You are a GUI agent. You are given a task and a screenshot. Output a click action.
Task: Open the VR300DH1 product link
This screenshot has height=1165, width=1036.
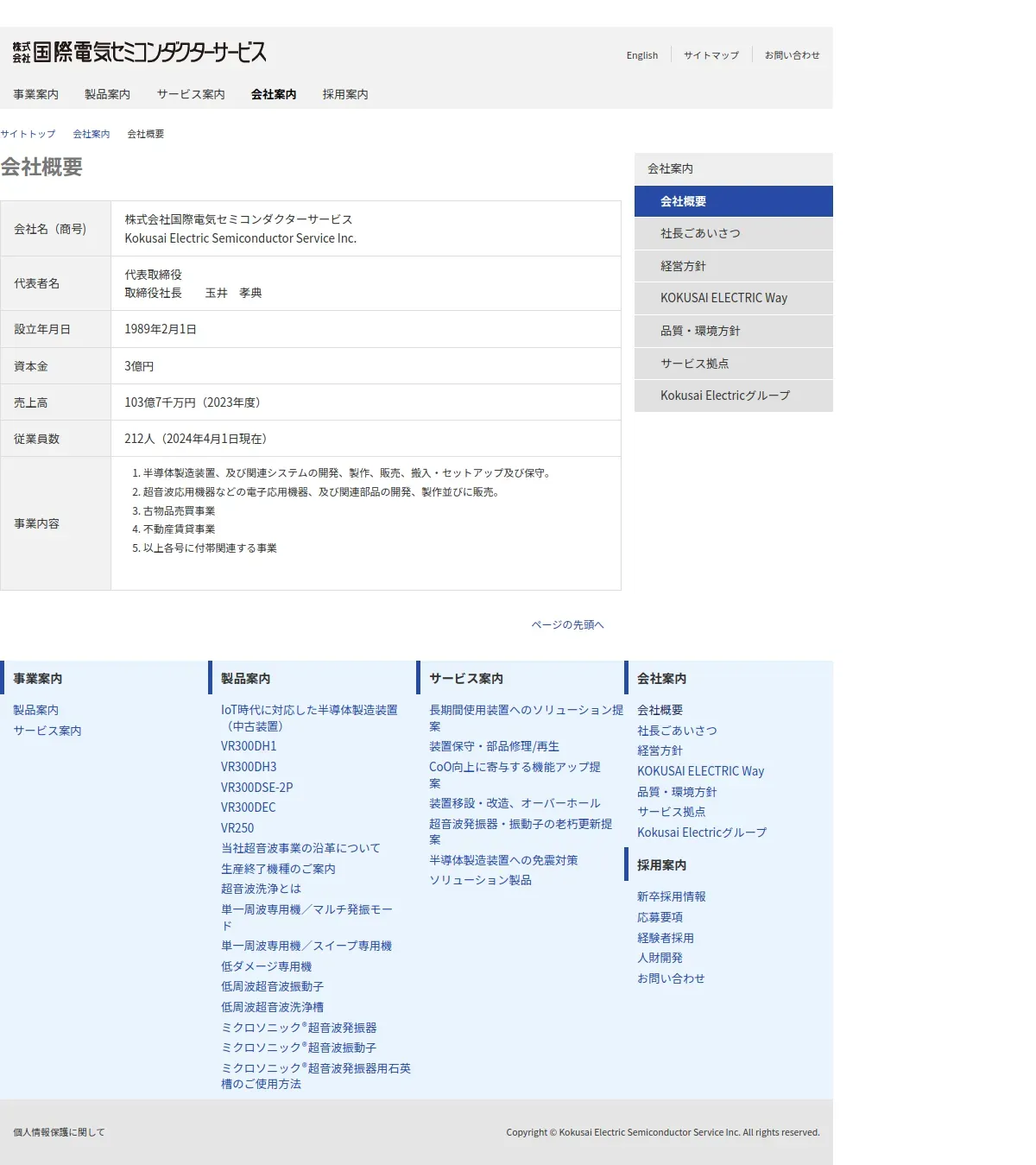pyautogui.click(x=249, y=746)
